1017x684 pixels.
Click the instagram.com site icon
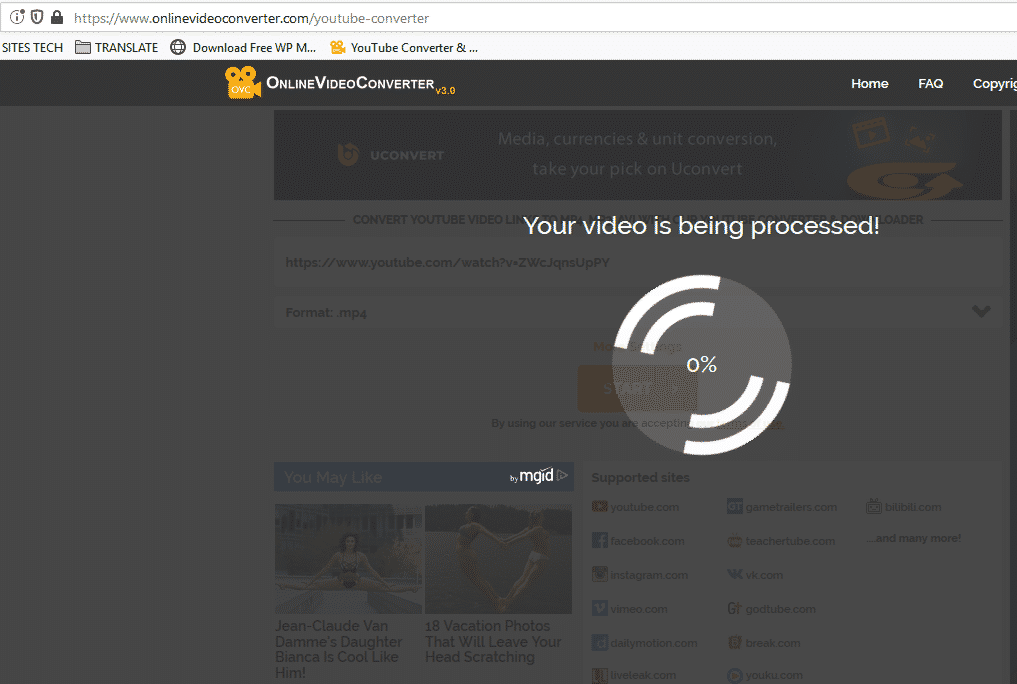599,574
